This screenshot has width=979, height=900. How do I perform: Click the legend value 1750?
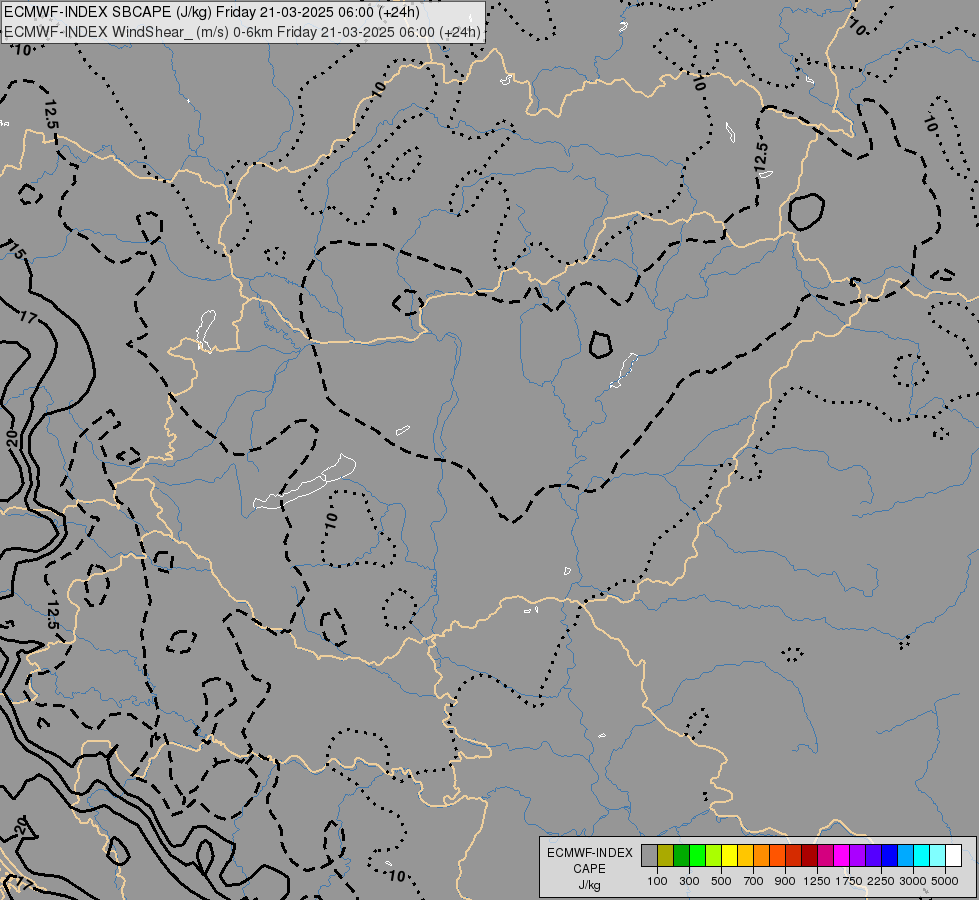point(849,881)
